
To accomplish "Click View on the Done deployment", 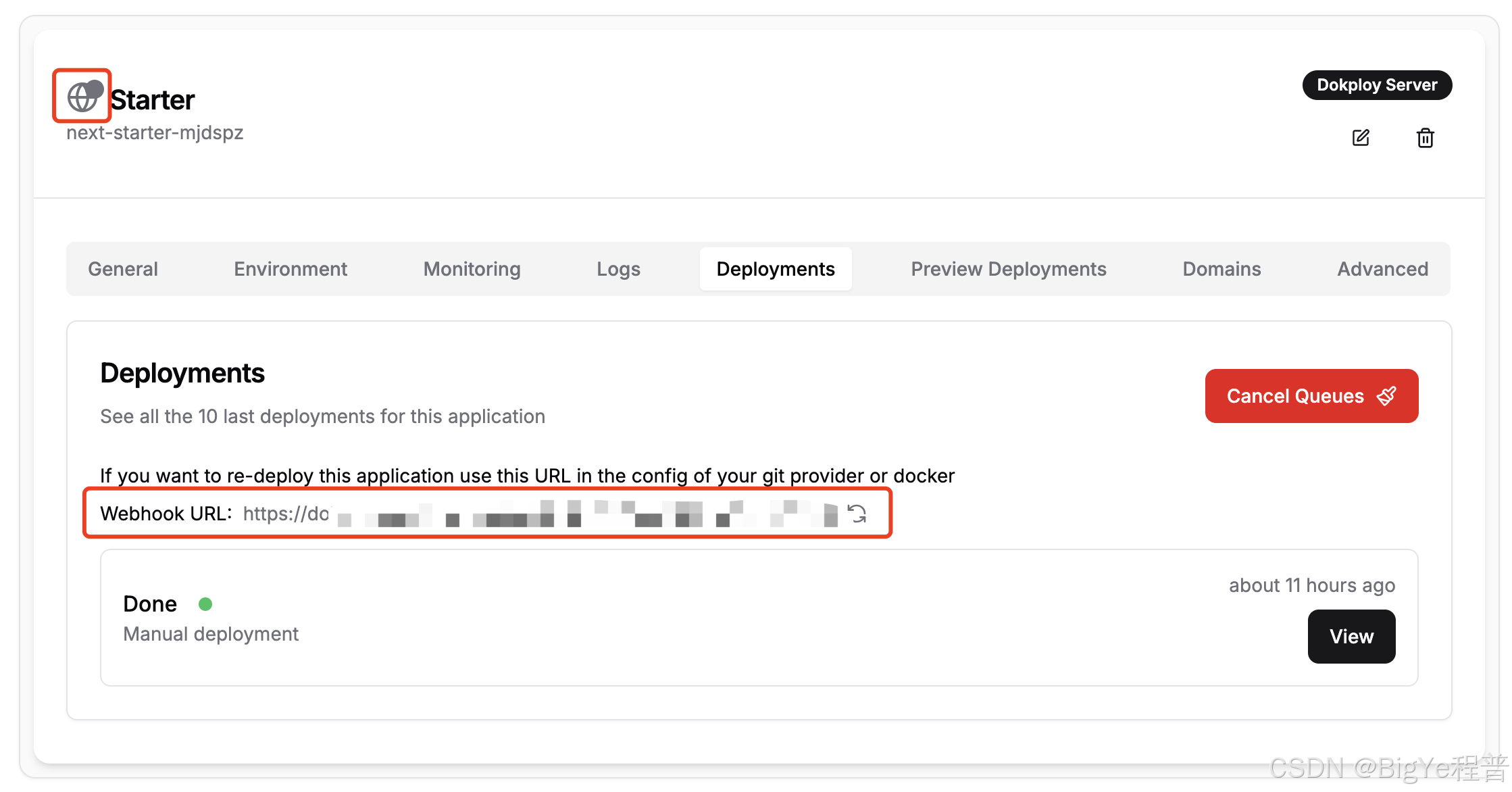I will 1351,636.
